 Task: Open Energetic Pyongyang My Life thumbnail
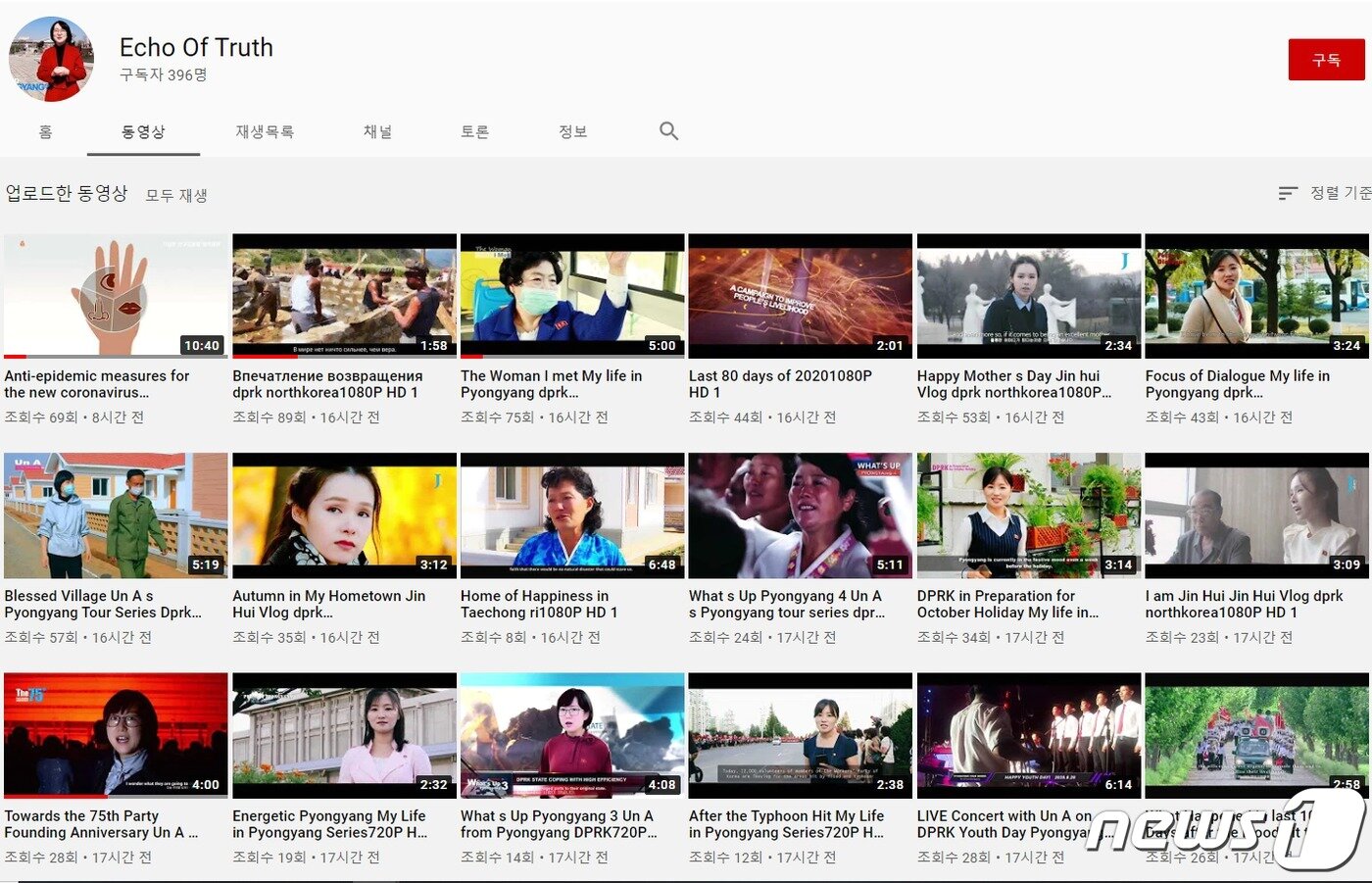[344, 735]
